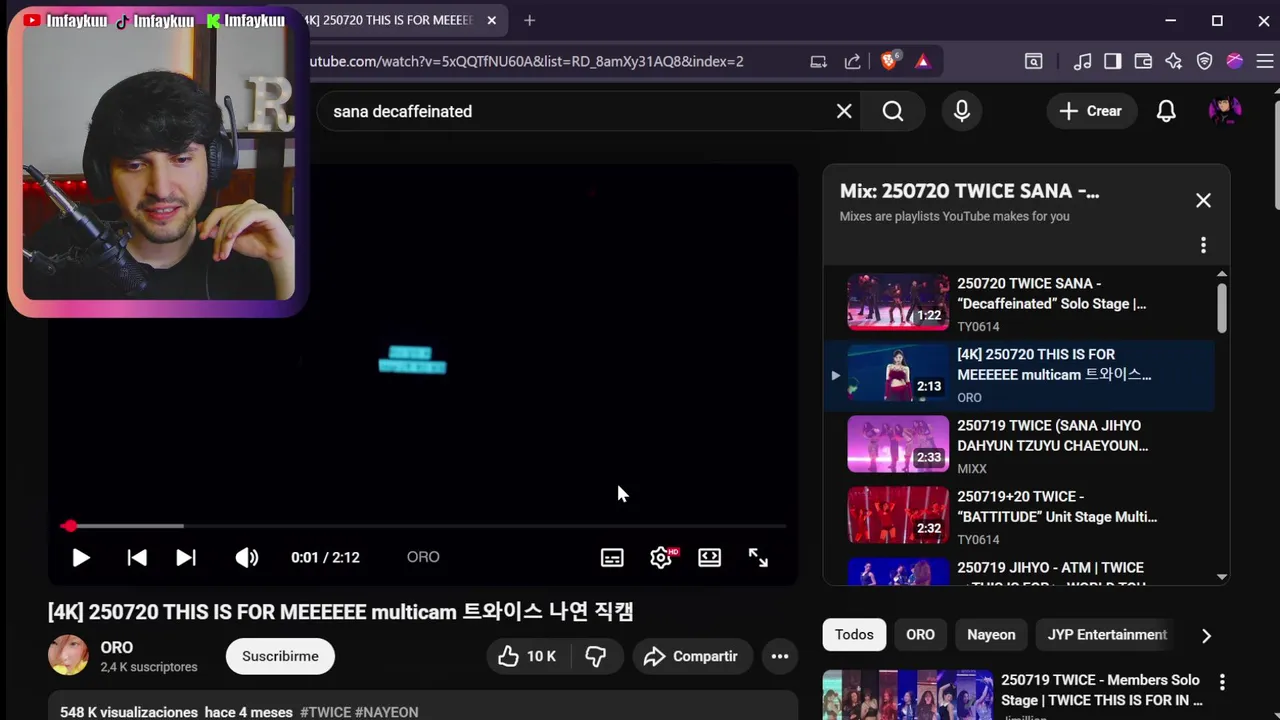Subscribe with the Suscribirme button

point(280,656)
